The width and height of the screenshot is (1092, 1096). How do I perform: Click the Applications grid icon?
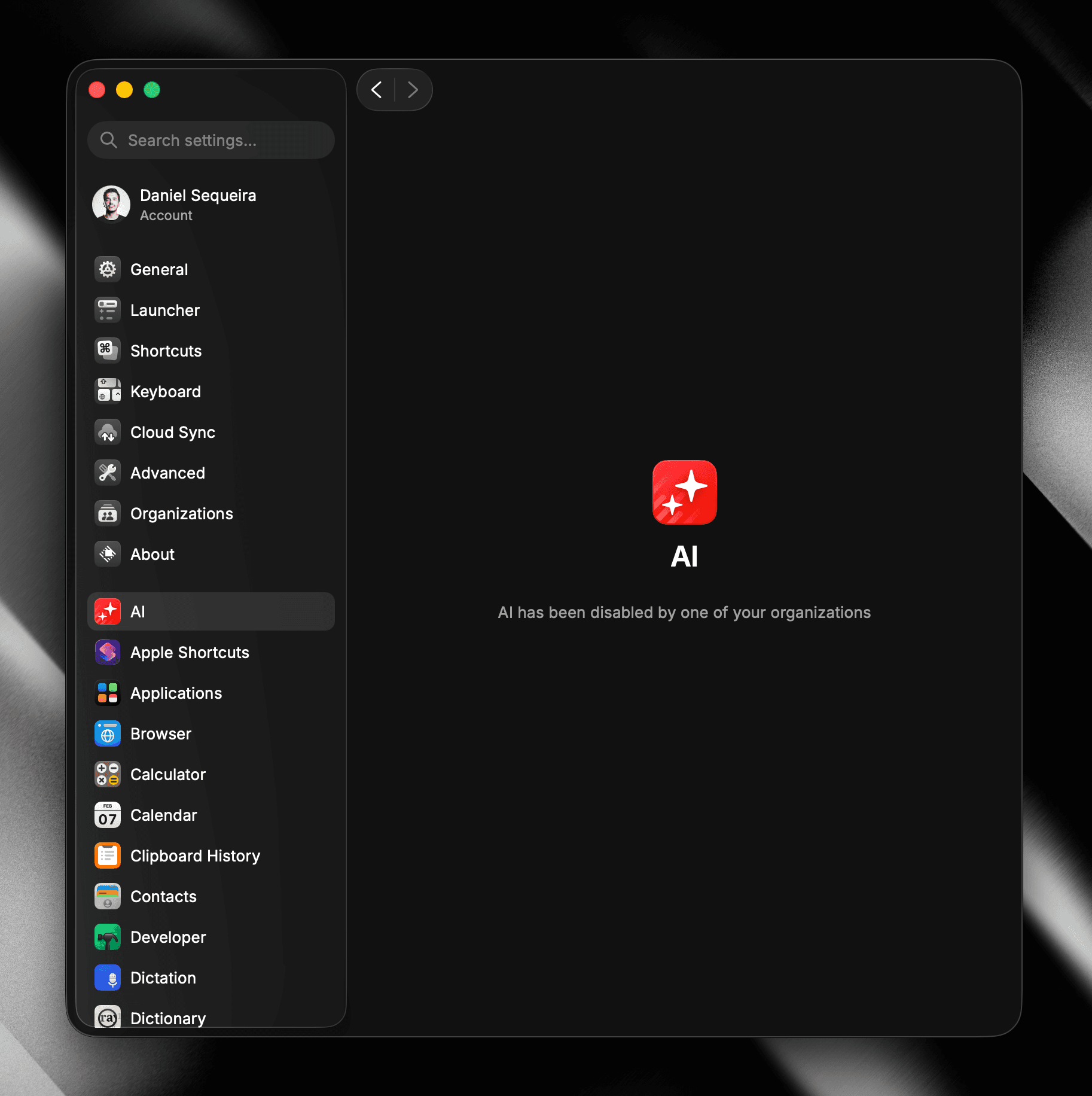coord(108,693)
